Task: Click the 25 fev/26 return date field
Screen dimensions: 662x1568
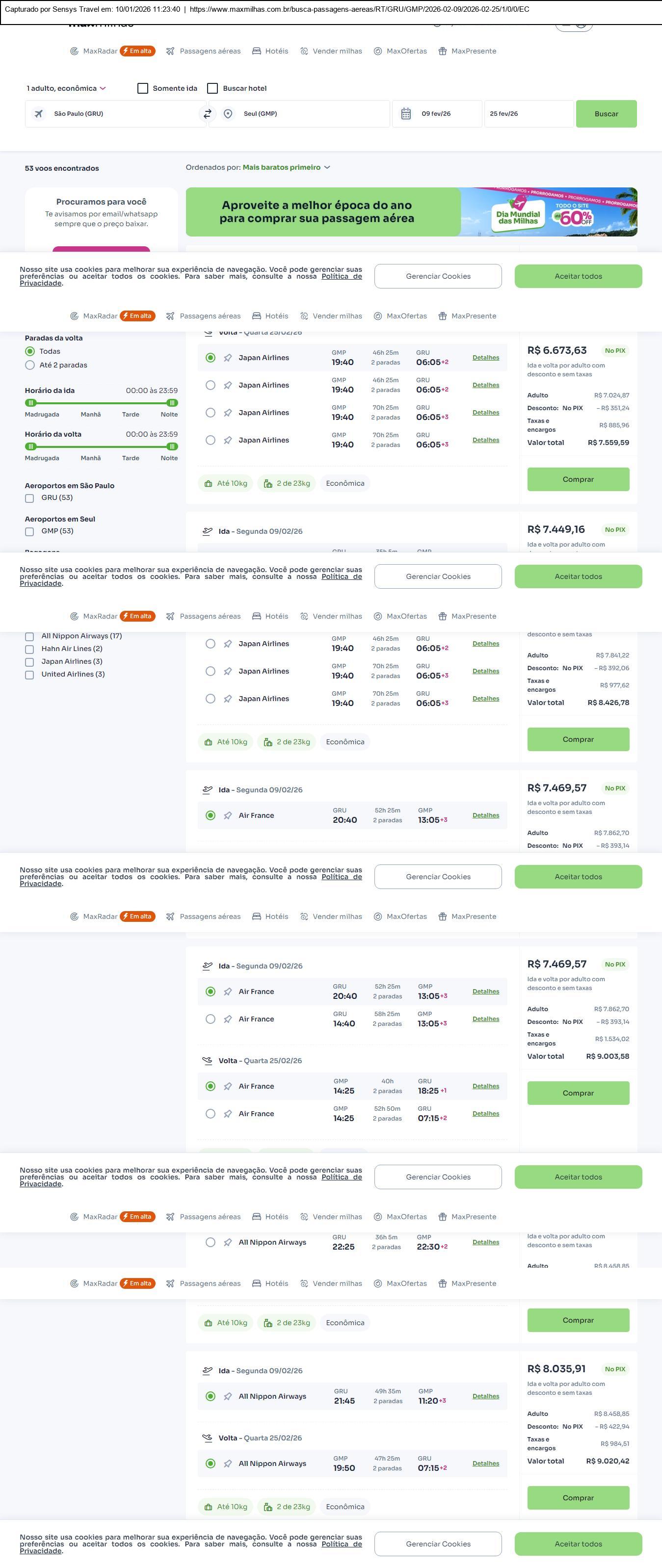Action: click(528, 114)
